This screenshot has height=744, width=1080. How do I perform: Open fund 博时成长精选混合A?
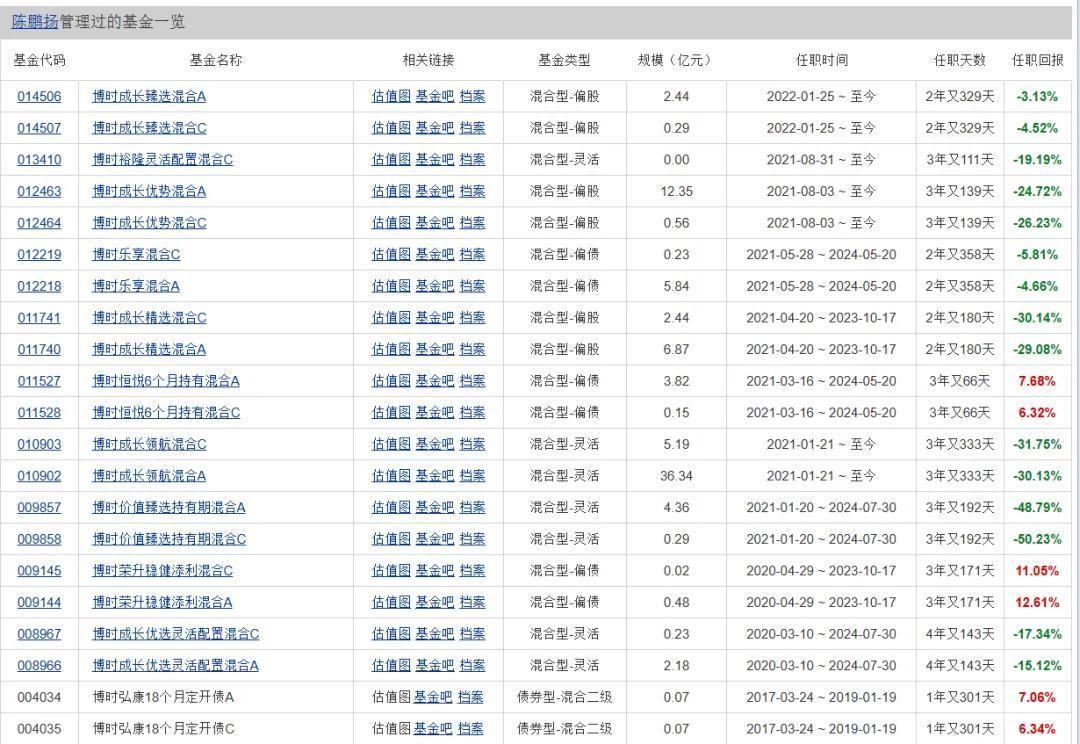(149, 350)
